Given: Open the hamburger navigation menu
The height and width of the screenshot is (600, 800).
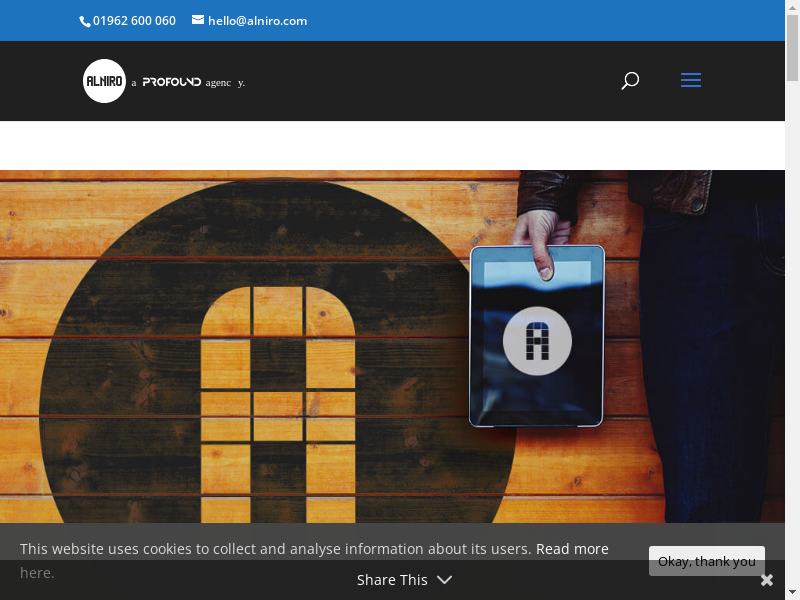Looking at the screenshot, I should click(691, 81).
